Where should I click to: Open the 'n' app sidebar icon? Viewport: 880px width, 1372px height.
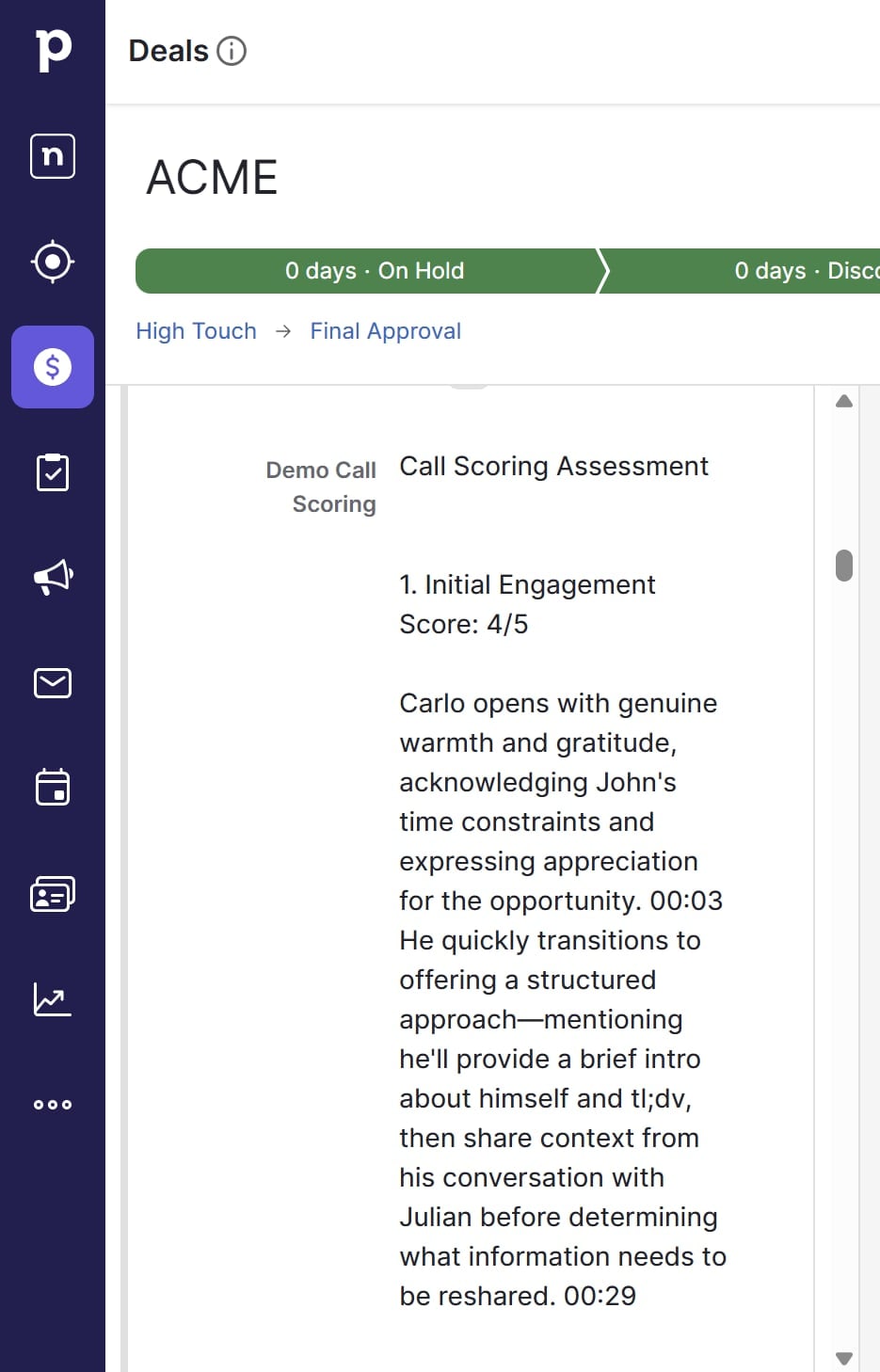(53, 156)
